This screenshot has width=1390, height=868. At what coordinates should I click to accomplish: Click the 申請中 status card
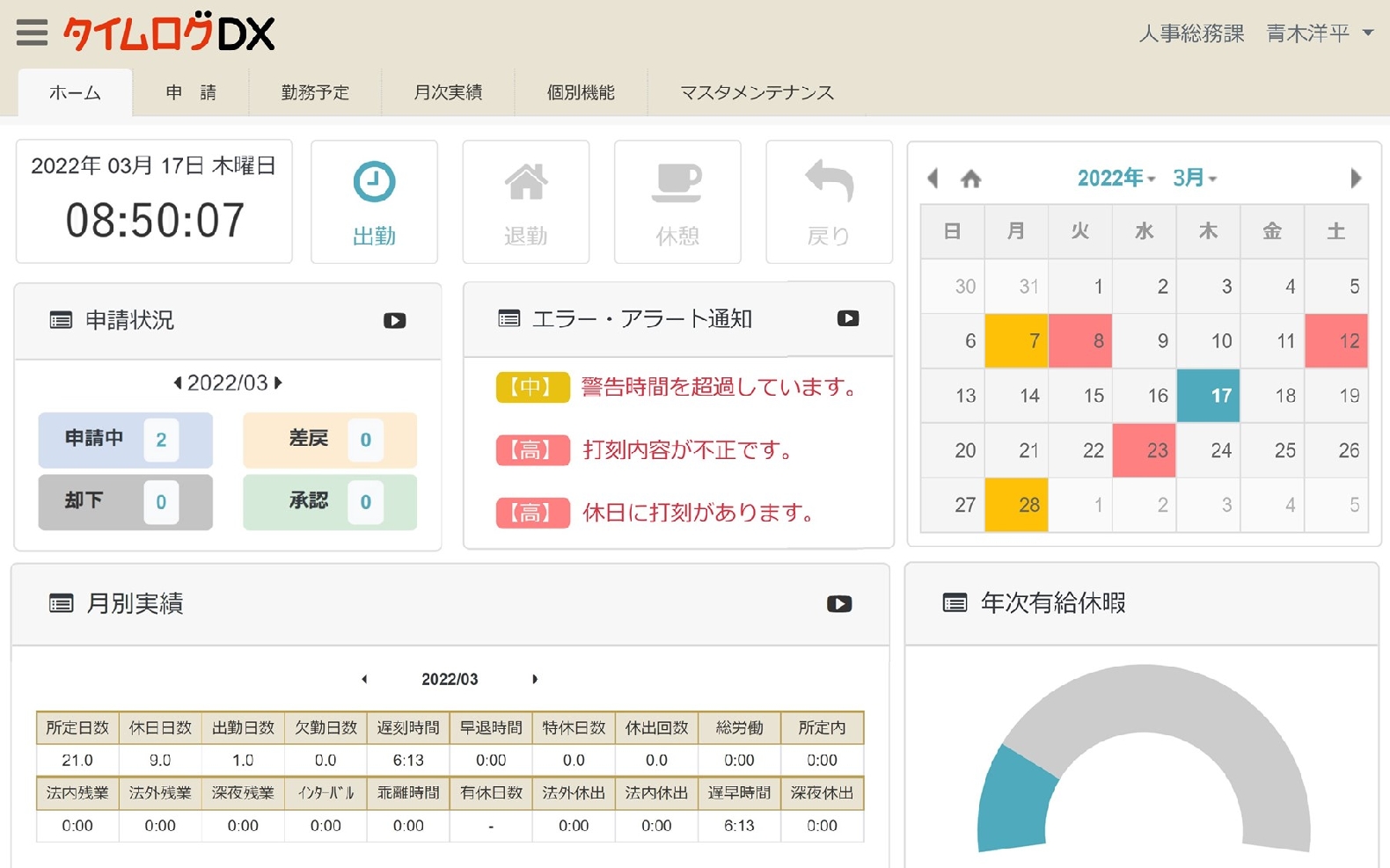pos(125,440)
